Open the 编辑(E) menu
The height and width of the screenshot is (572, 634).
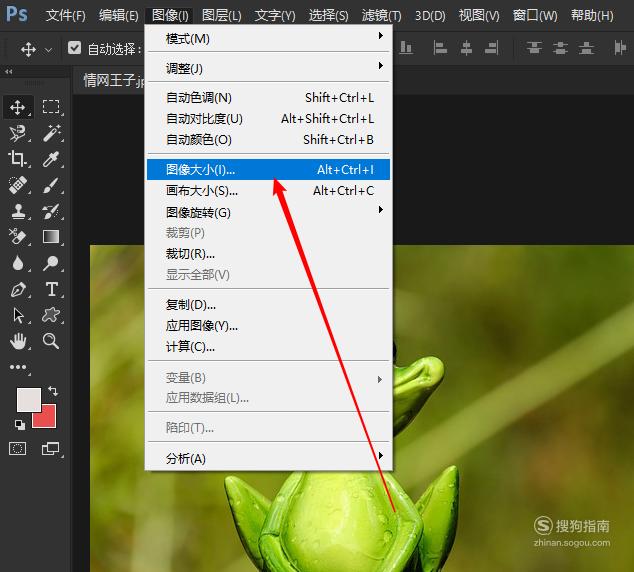[118, 16]
